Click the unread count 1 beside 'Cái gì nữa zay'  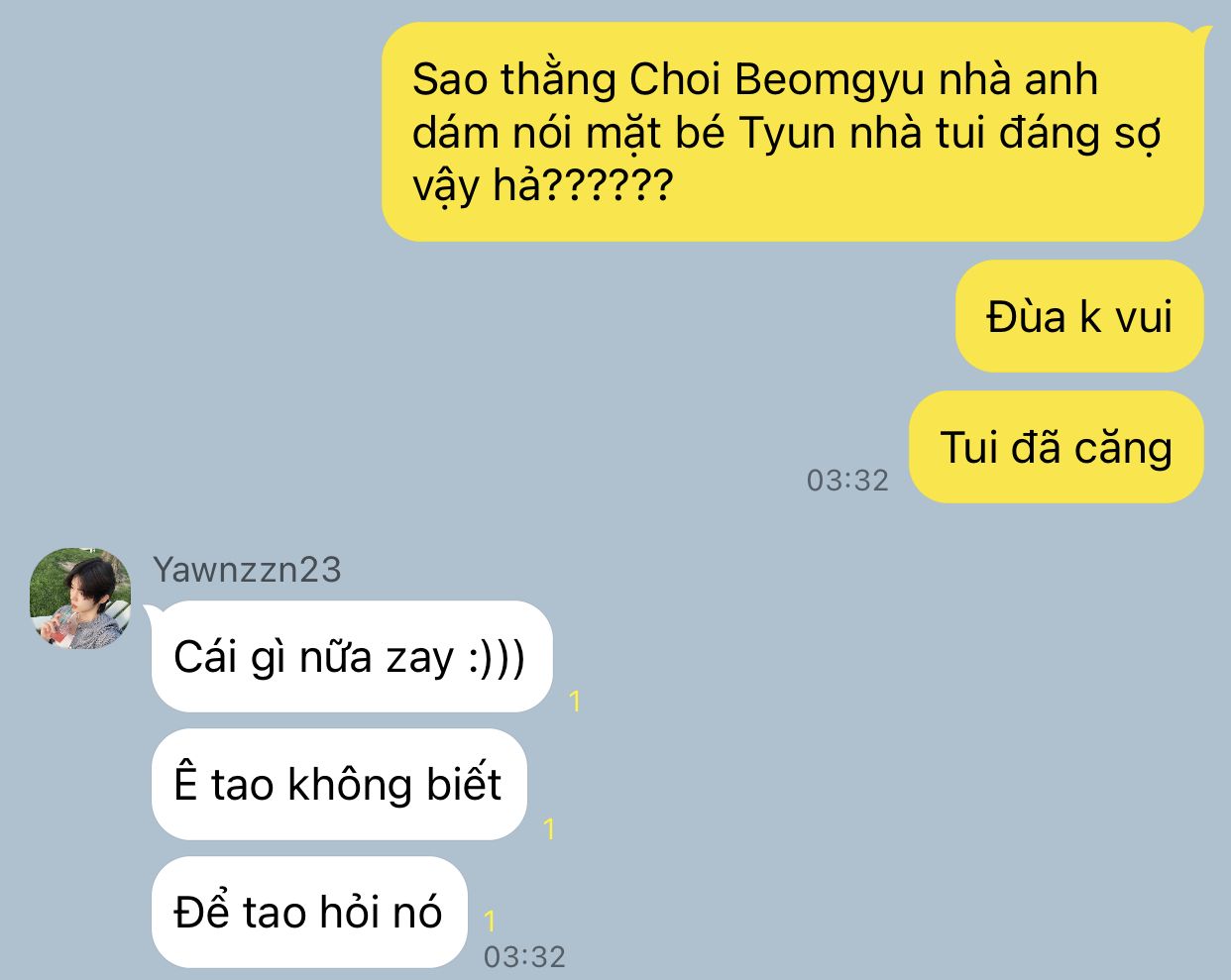point(575,702)
